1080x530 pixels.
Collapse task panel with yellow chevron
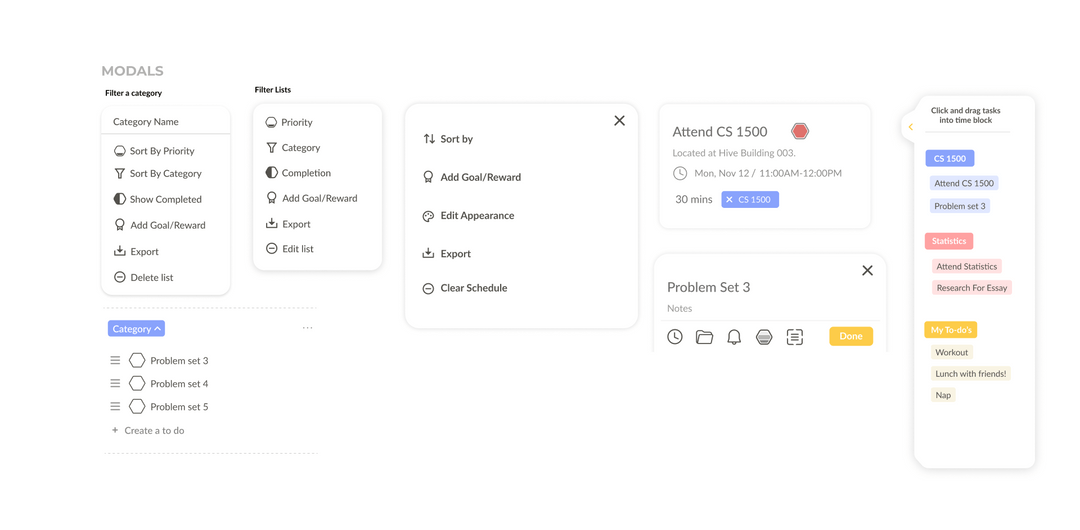(x=911, y=127)
